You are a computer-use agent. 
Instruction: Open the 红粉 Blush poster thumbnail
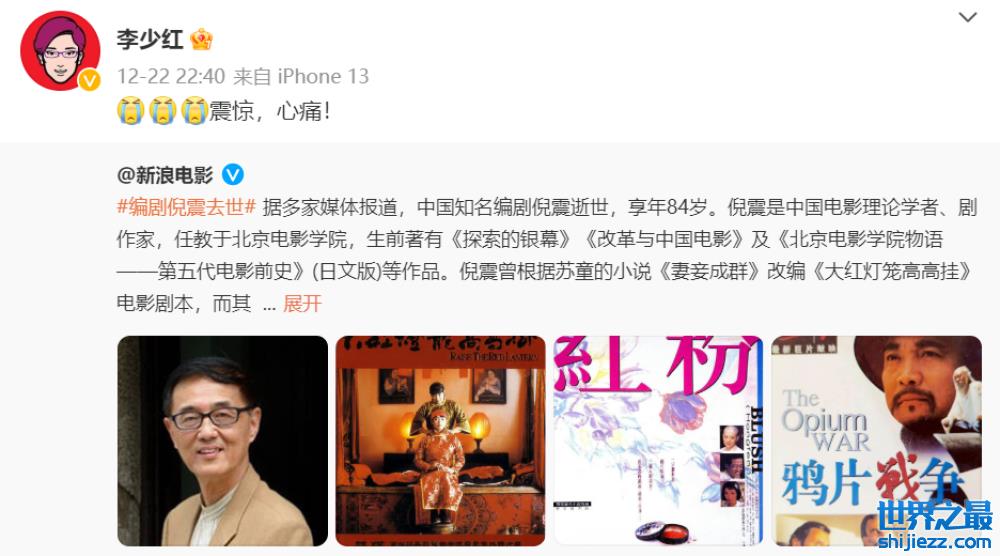tap(659, 441)
